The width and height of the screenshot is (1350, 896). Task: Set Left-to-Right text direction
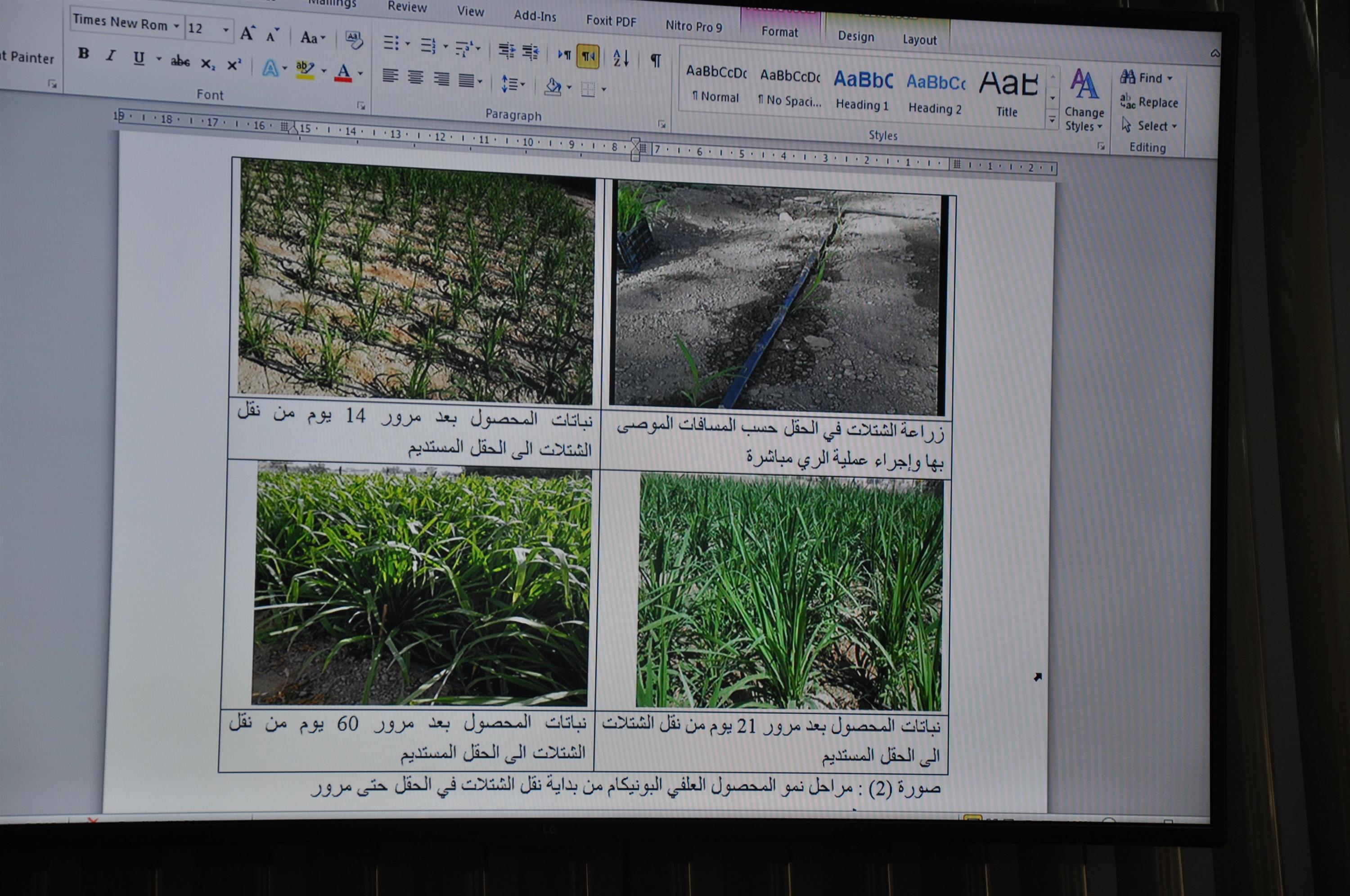(564, 54)
